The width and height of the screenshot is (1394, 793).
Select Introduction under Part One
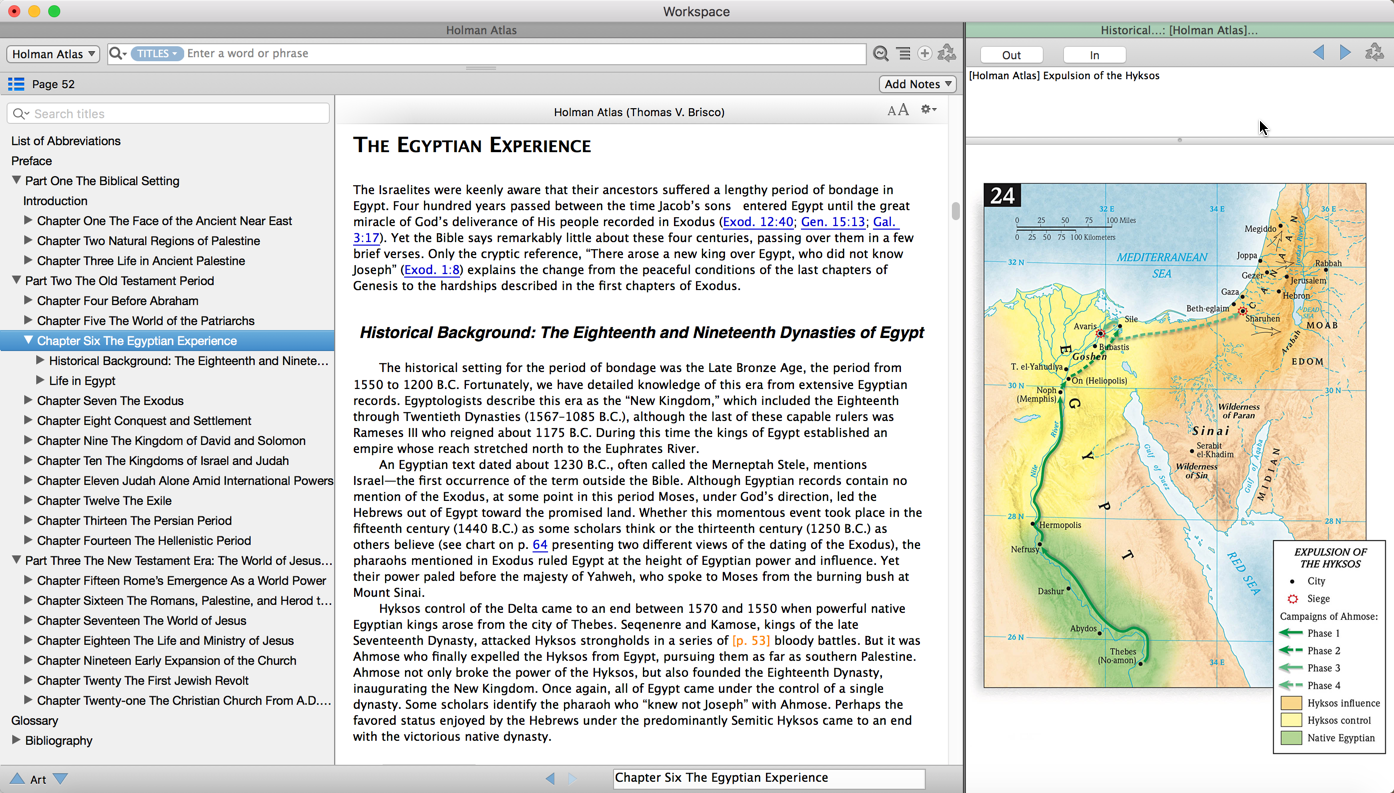point(55,201)
